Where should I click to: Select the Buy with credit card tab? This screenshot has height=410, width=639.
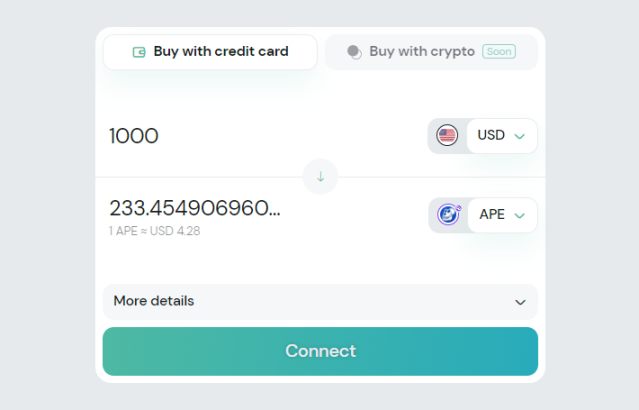[x=210, y=52]
